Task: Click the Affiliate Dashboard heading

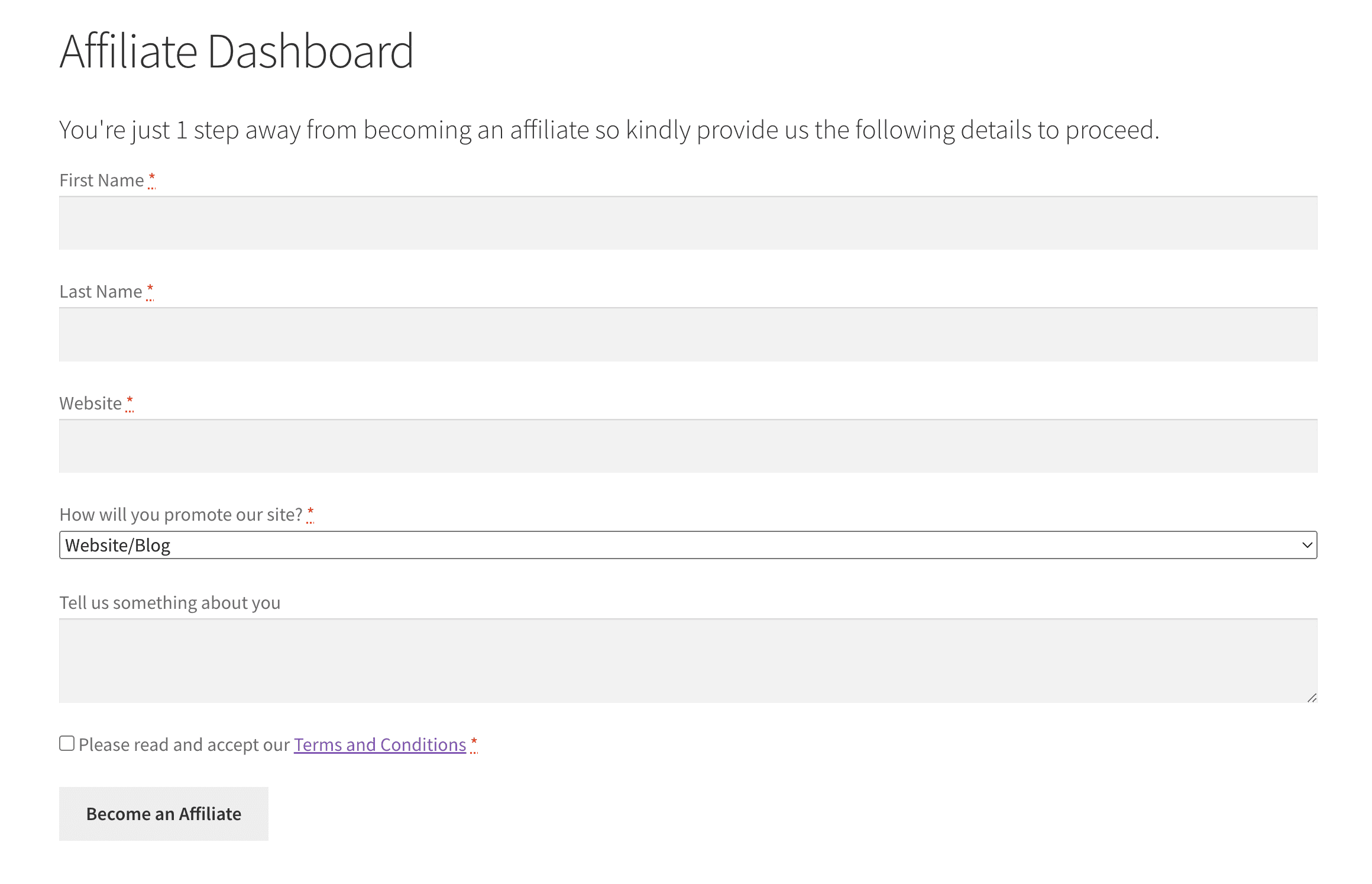Action: (x=237, y=51)
